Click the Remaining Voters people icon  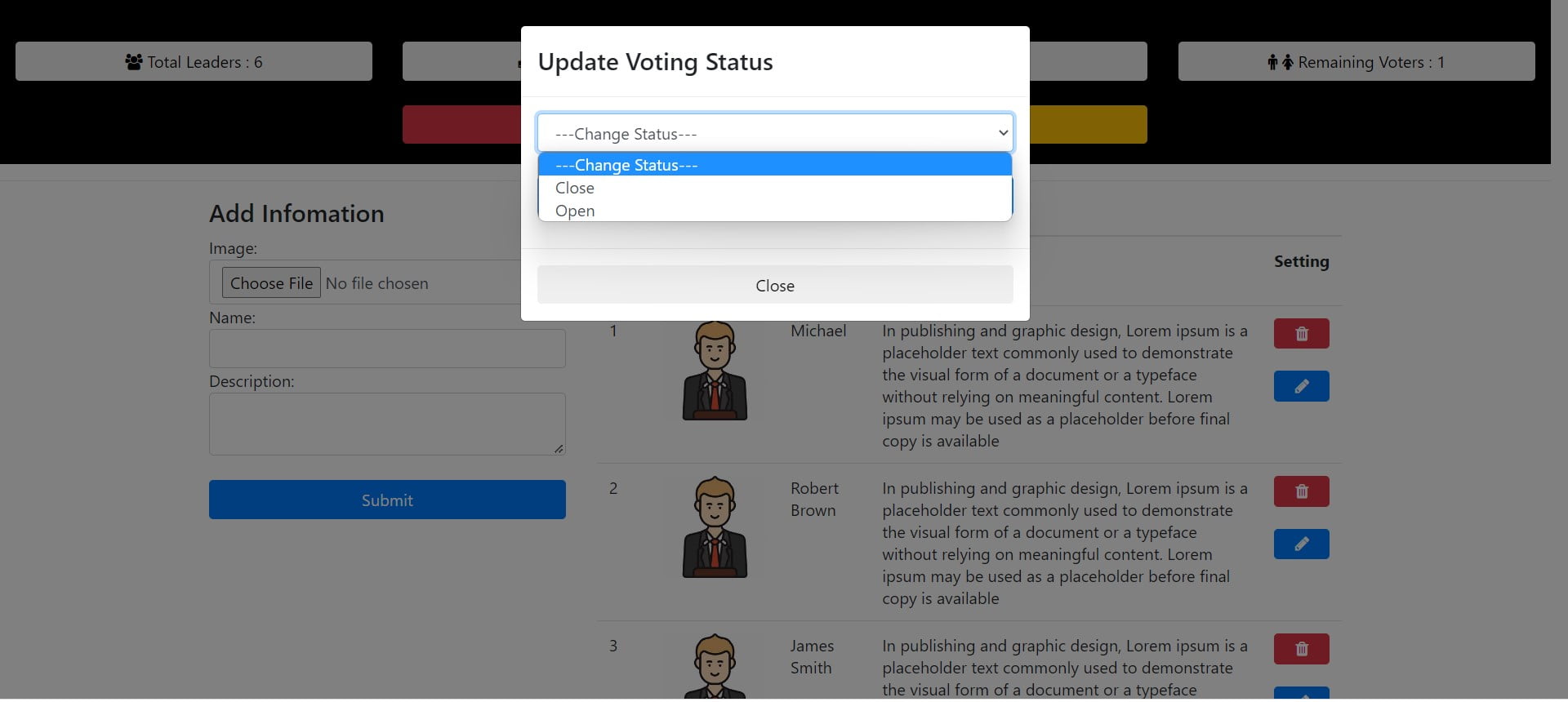pyautogui.click(x=1280, y=62)
